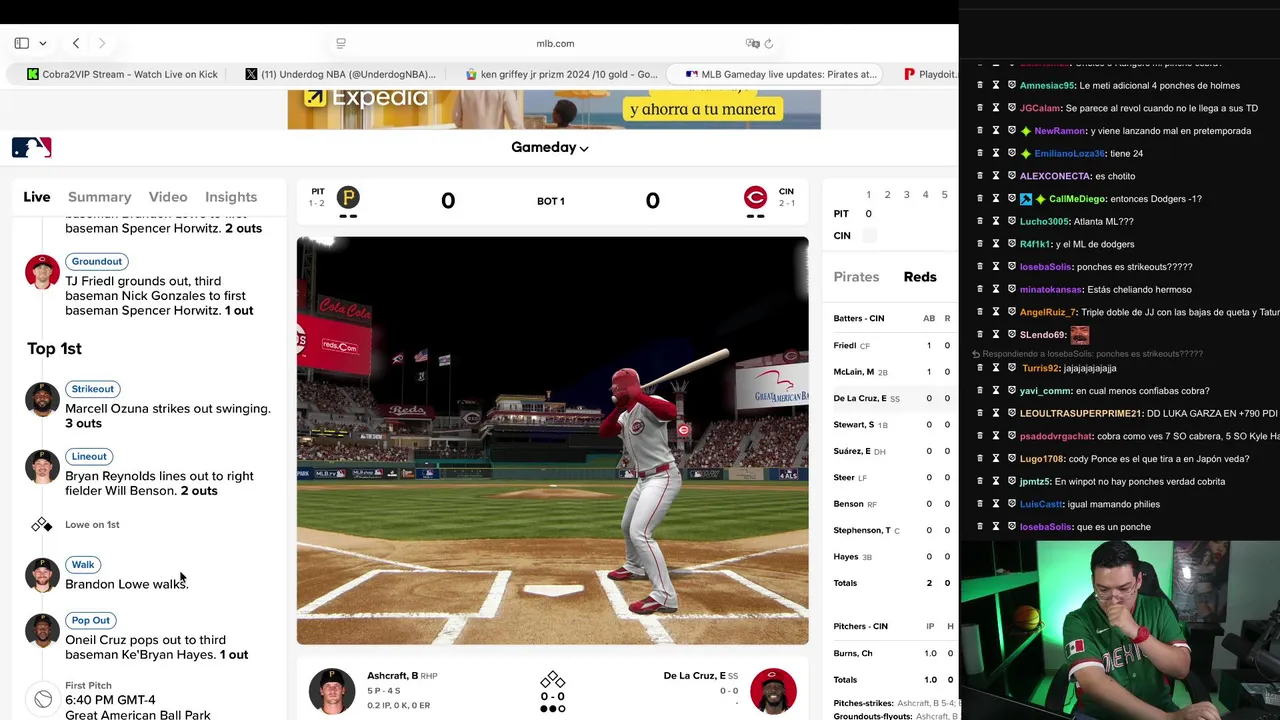Click chat username CallMeDiego

(x=1077, y=198)
